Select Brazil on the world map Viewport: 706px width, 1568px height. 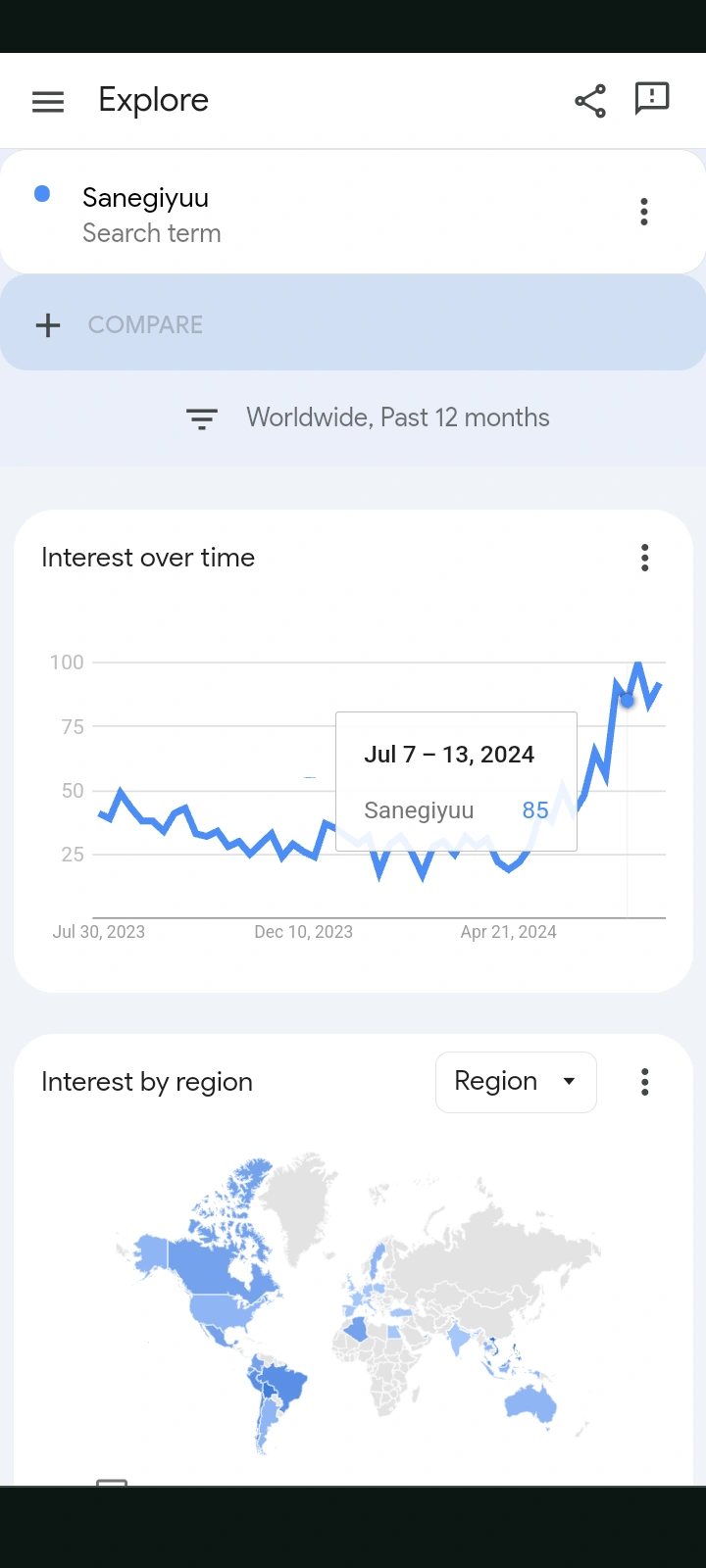click(282, 1384)
